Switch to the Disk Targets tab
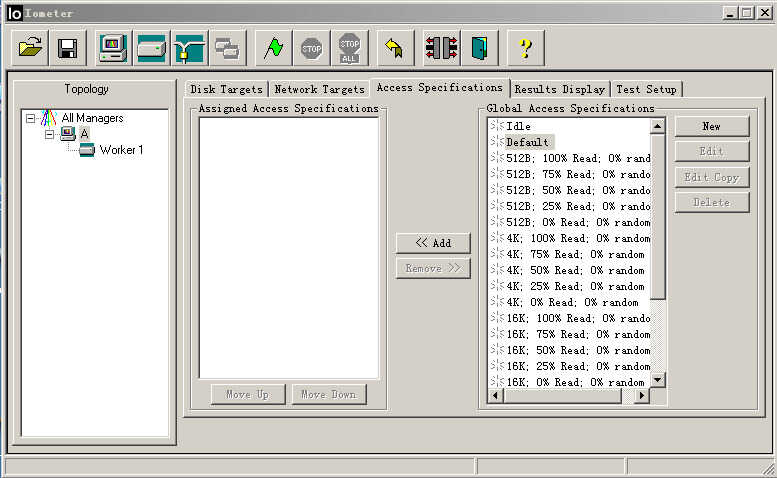The height and width of the screenshot is (478, 777). click(226, 89)
